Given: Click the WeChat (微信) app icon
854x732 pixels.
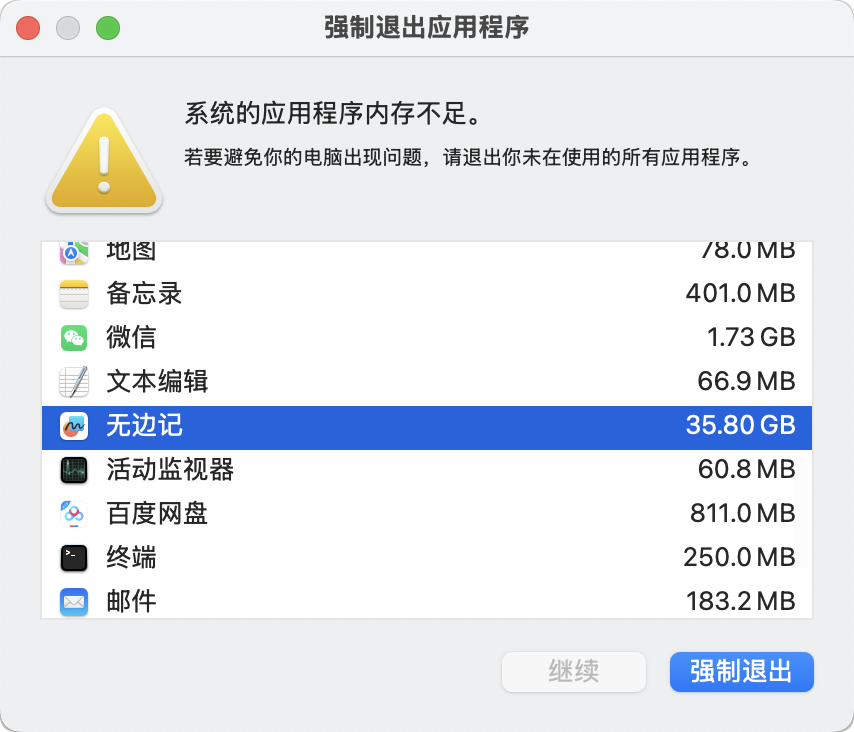Looking at the screenshot, I should tap(74, 338).
